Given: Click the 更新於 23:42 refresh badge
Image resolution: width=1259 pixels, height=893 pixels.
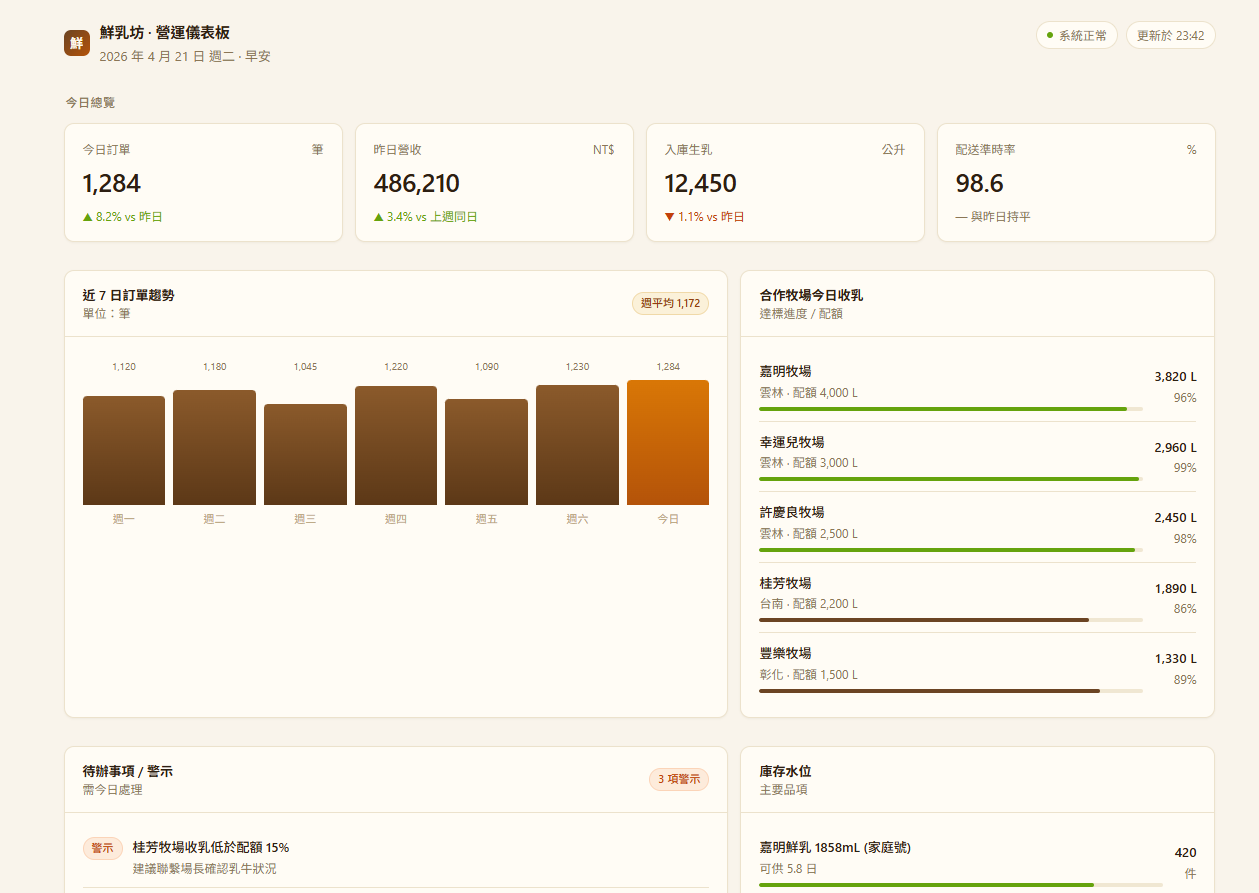Looking at the screenshot, I should click(x=1170, y=36).
